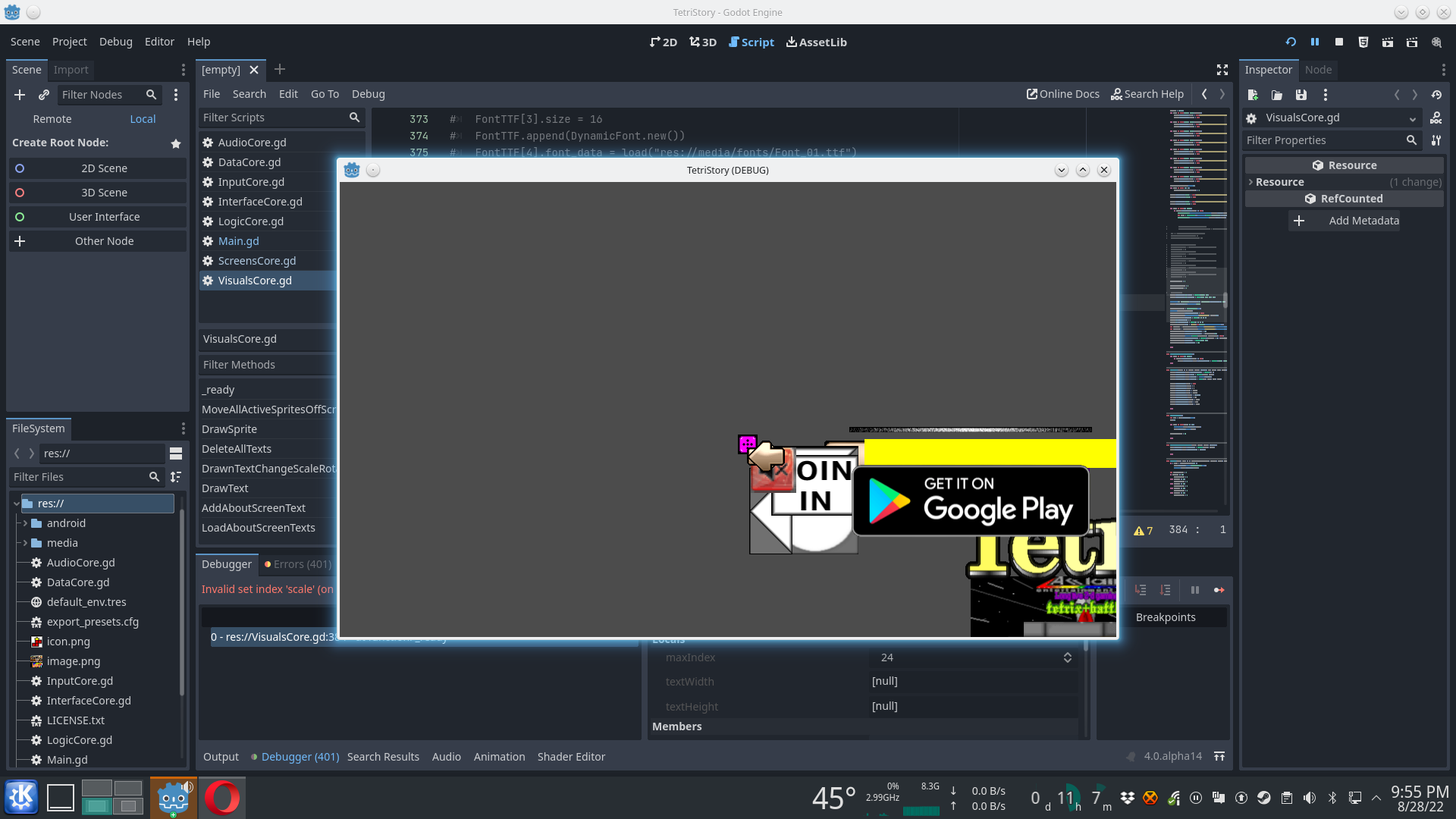Open the Script workspace
The width and height of the screenshot is (1456, 819).
pyautogui.click(x=751, y=42)
